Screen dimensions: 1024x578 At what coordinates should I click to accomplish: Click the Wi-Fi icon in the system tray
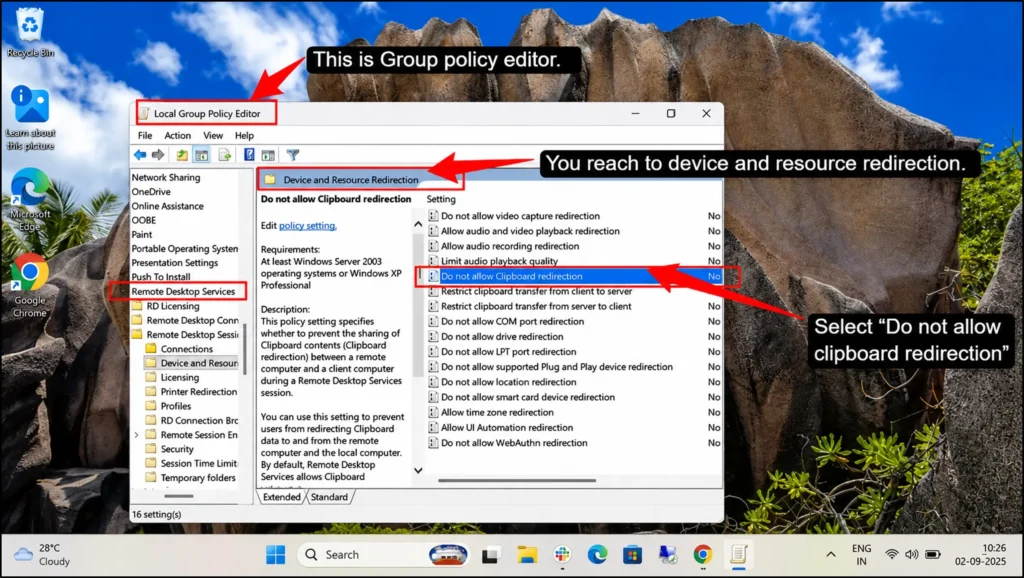click(x=891, y=554)
